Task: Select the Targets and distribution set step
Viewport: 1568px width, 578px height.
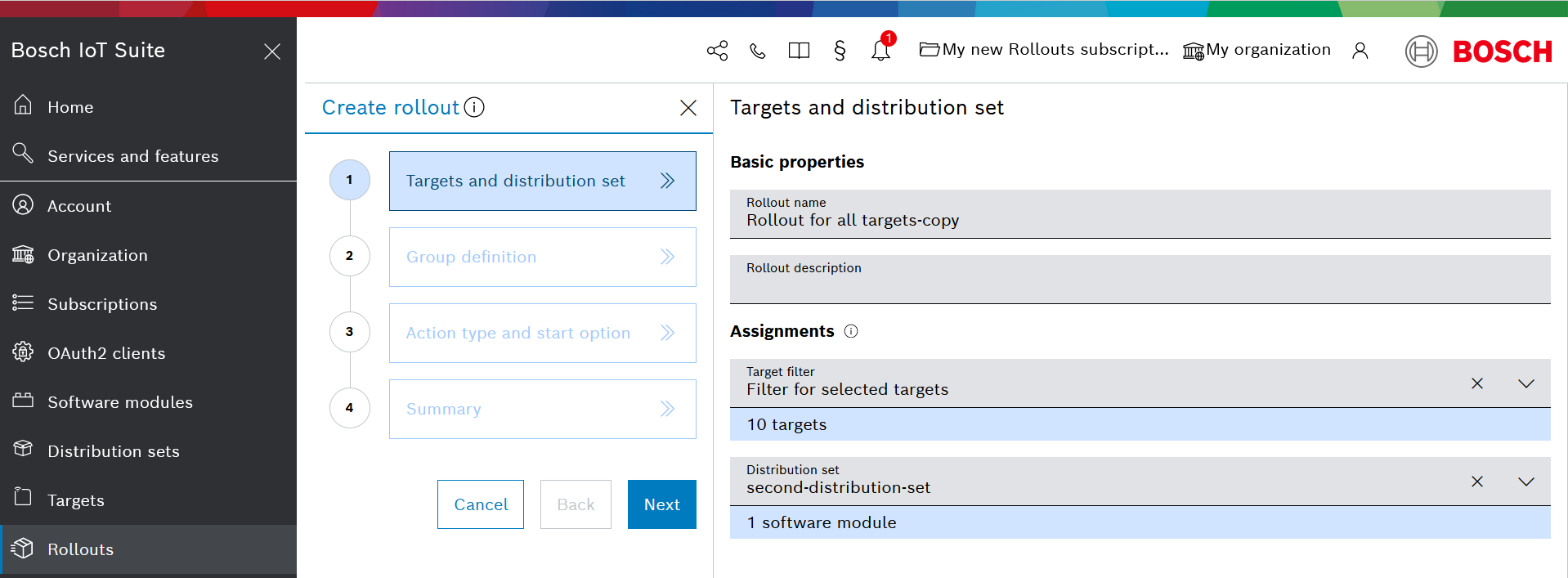Action: [542, 181]
